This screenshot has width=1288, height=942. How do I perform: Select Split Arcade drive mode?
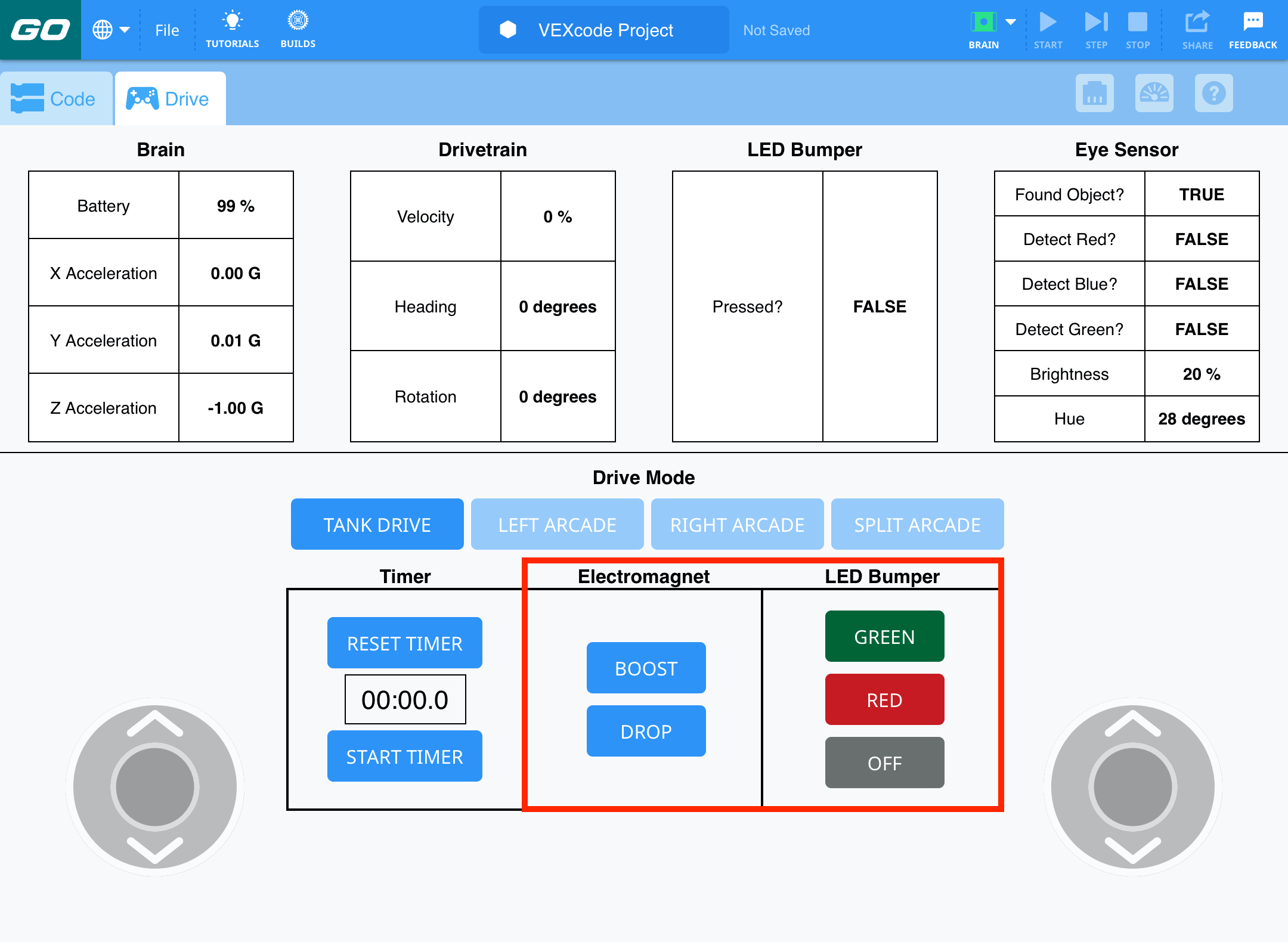point(917,524)
